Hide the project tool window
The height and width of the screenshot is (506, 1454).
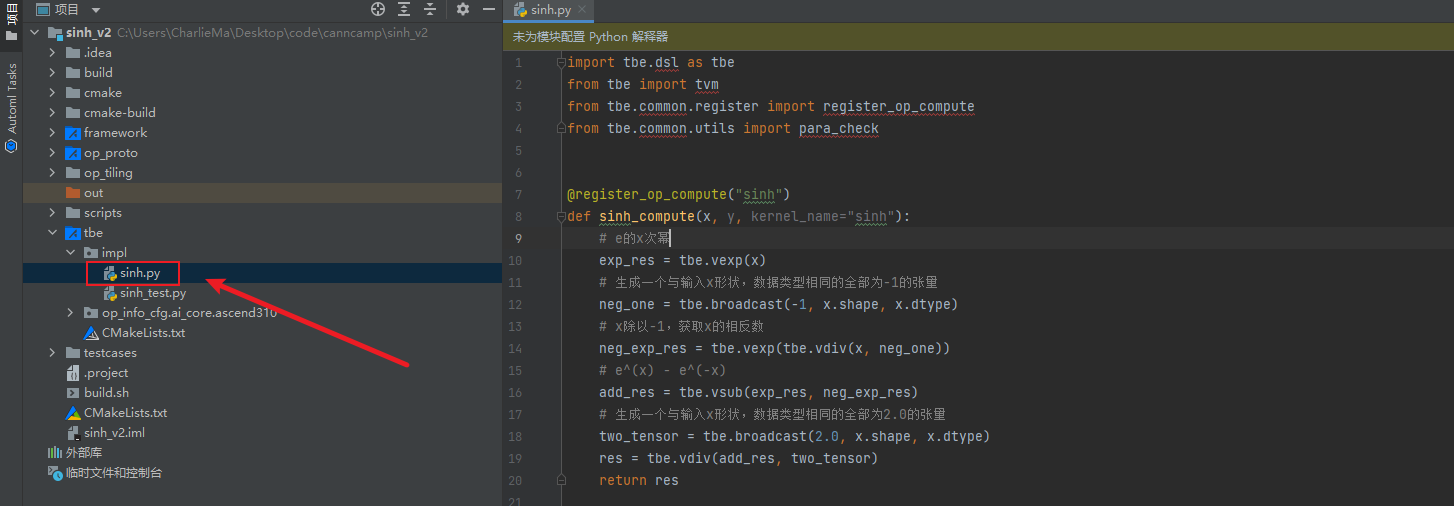click(x=488, y=9)
